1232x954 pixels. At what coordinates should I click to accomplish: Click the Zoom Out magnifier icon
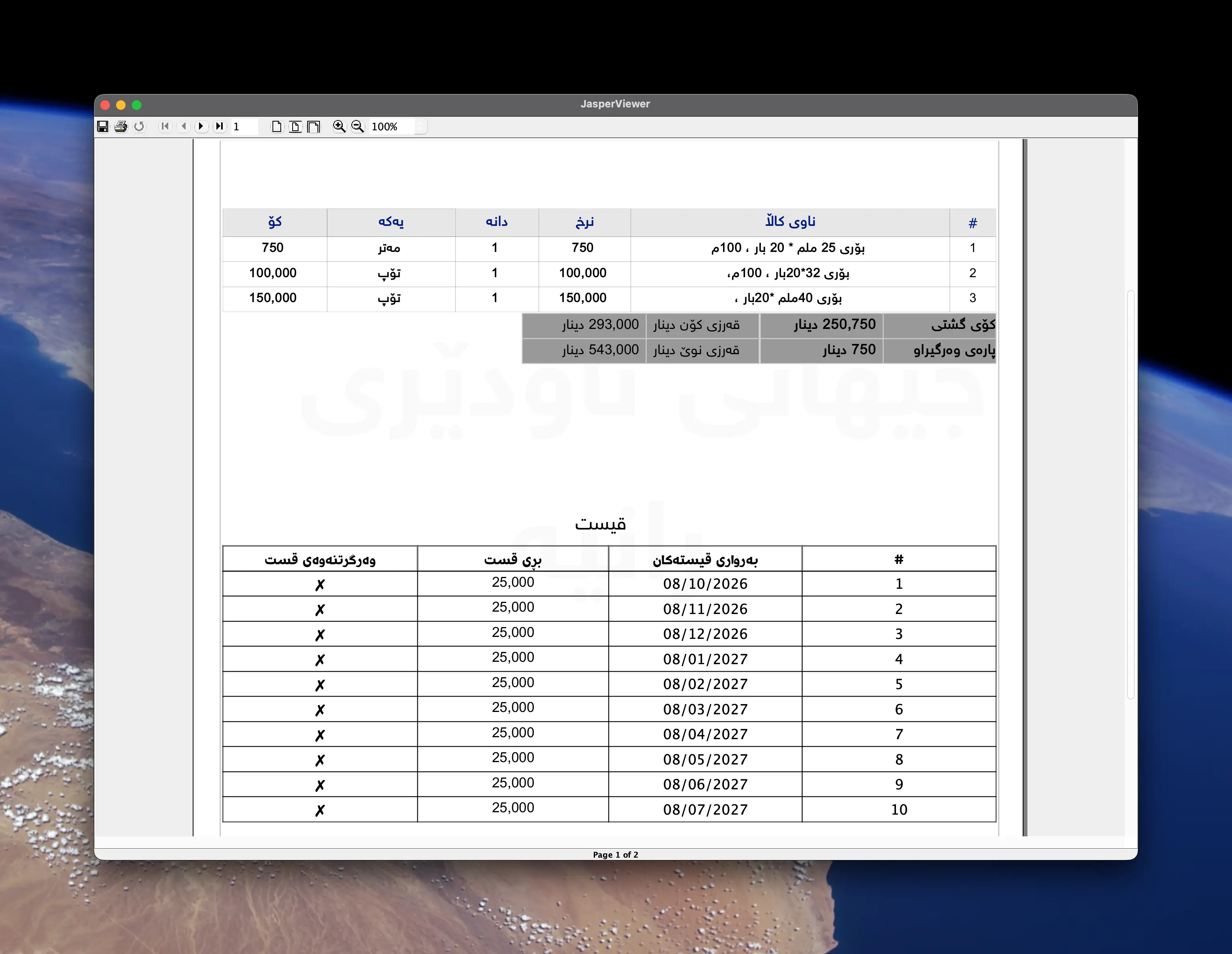coord(358,126)
